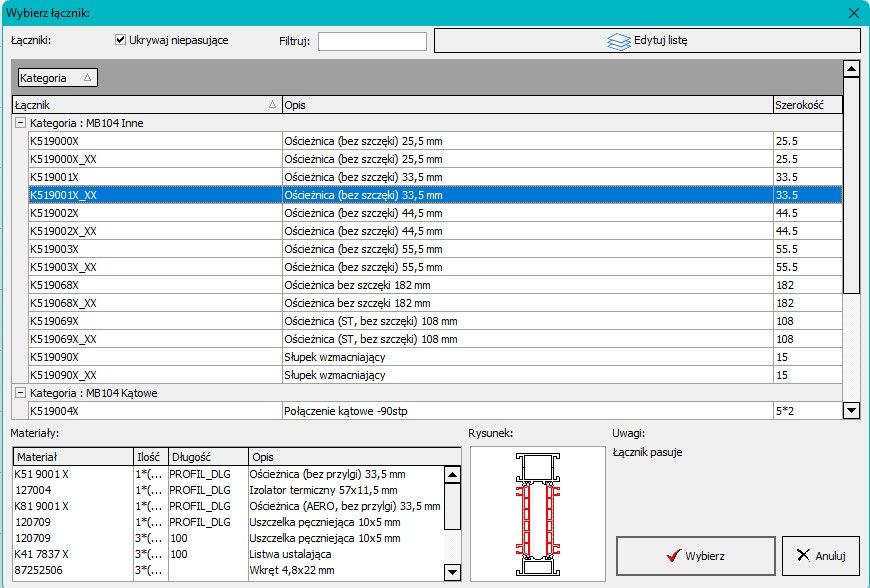Click the checkmark icon on Wybierz button
Image resolution: width=870 pixels, height=588 pixels.
click(673, 556)
